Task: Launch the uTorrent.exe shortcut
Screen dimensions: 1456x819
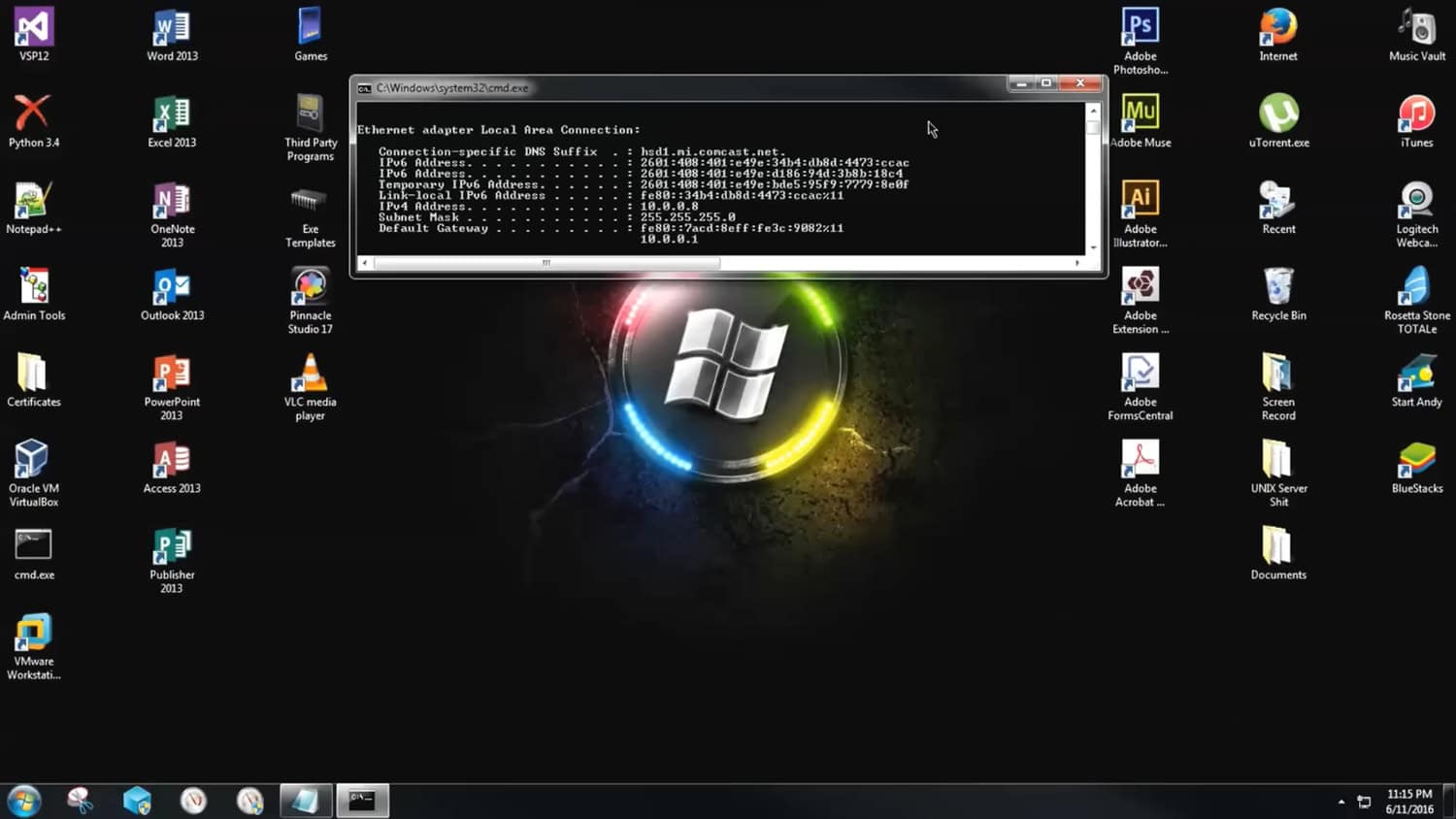Action: pyautogui.click(x=1278, y=121)
